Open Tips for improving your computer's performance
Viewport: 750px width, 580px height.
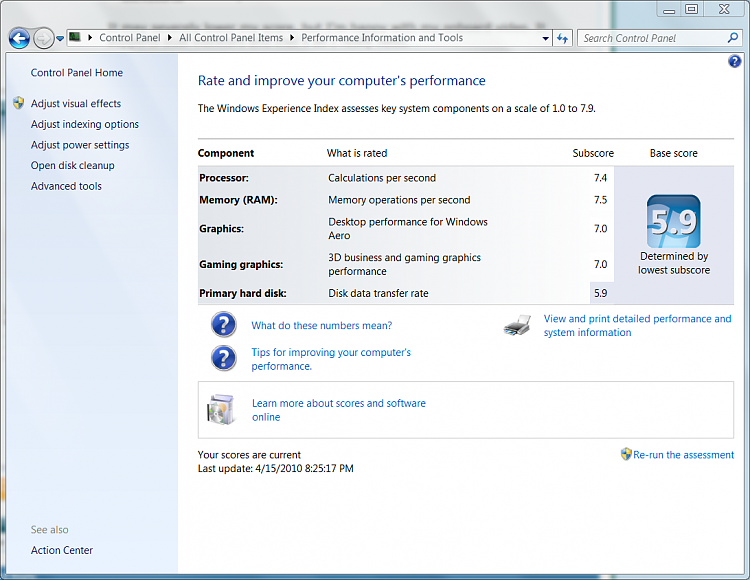331,359
